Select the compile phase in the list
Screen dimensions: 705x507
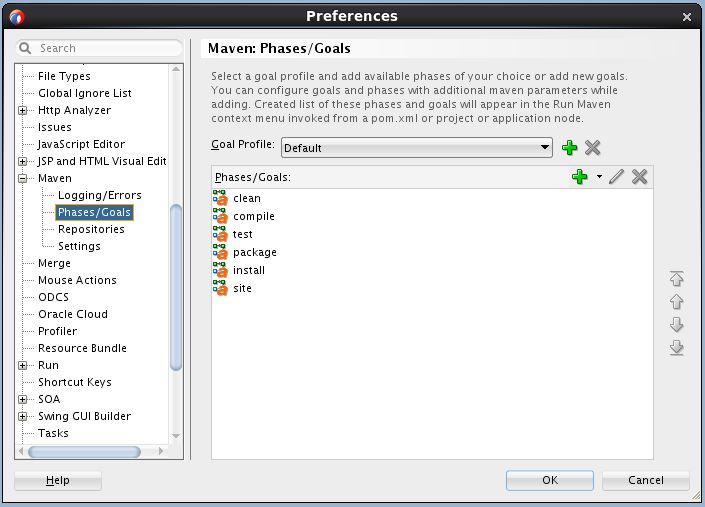pyautogui.click(x=253, y=216)
